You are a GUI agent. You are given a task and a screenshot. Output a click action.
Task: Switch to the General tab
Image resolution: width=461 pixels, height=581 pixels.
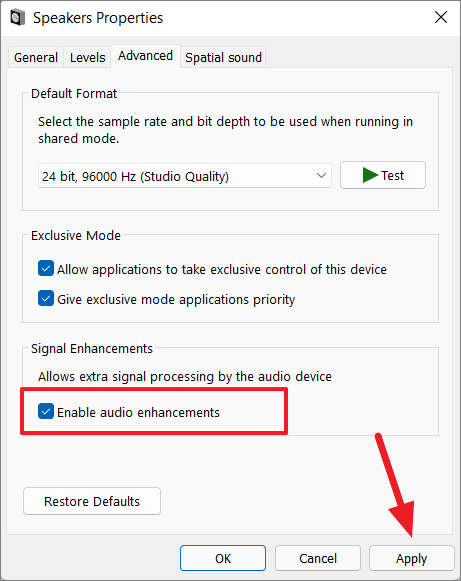coord(36,57)
